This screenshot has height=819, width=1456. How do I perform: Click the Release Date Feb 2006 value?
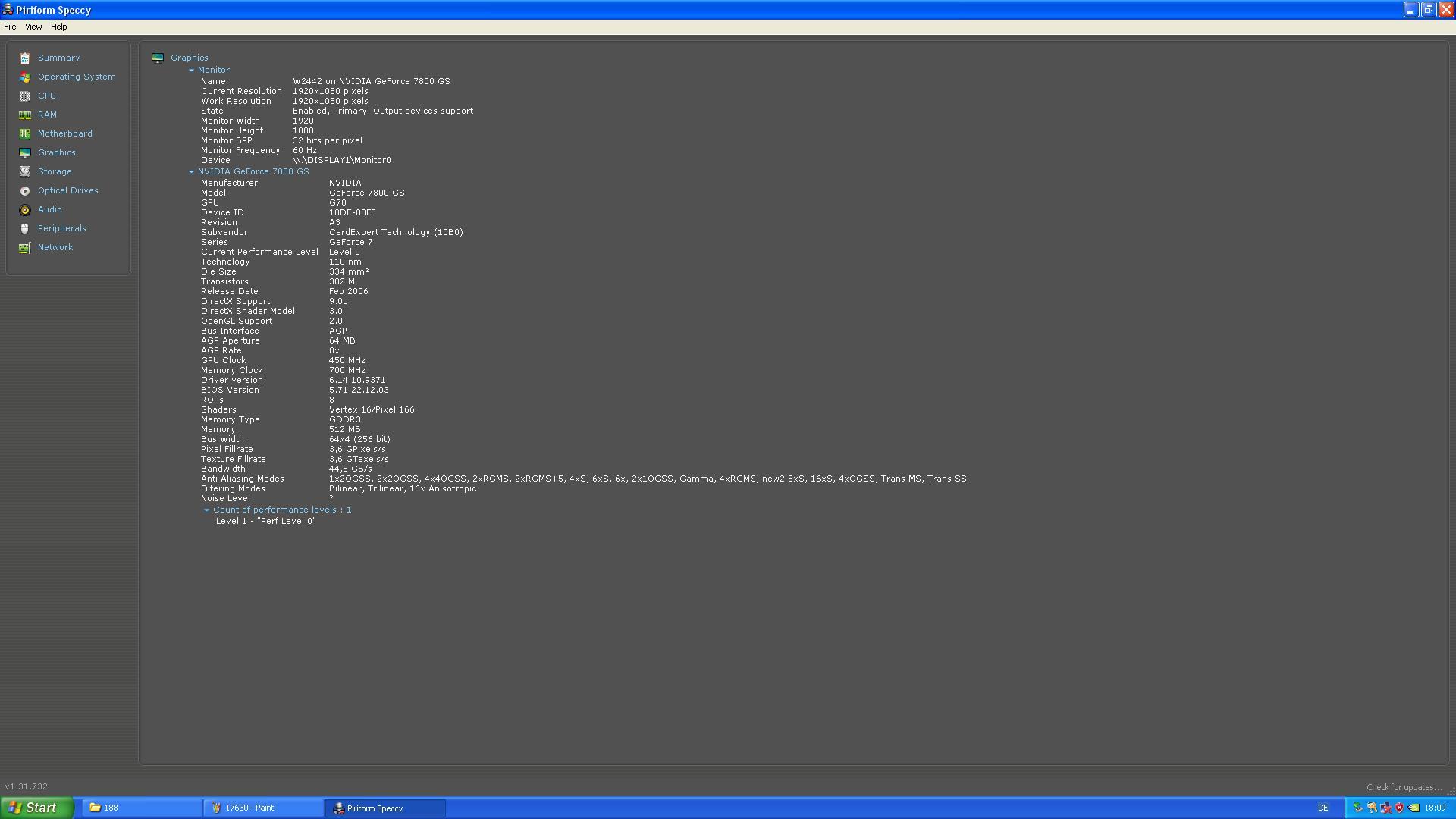coord(349,291)
